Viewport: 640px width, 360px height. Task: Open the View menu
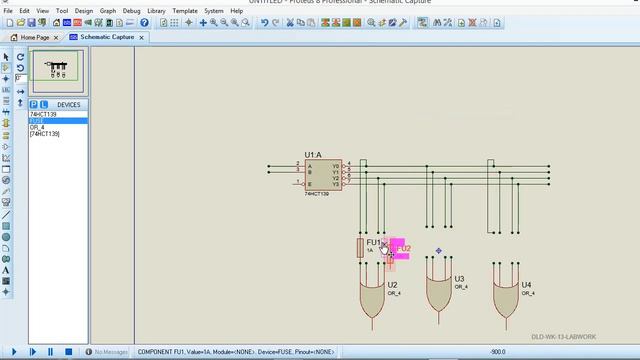click(42, 11)
